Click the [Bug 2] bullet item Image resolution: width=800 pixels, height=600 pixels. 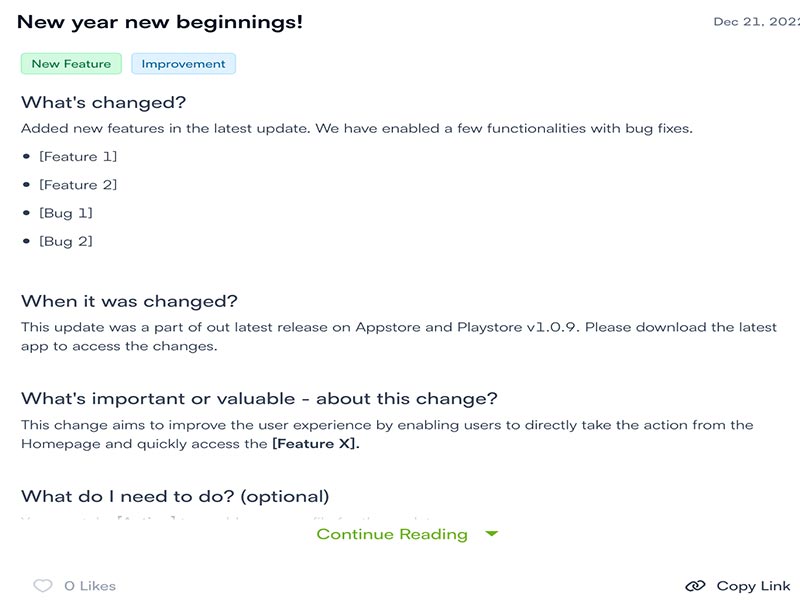tap(66, 241)
